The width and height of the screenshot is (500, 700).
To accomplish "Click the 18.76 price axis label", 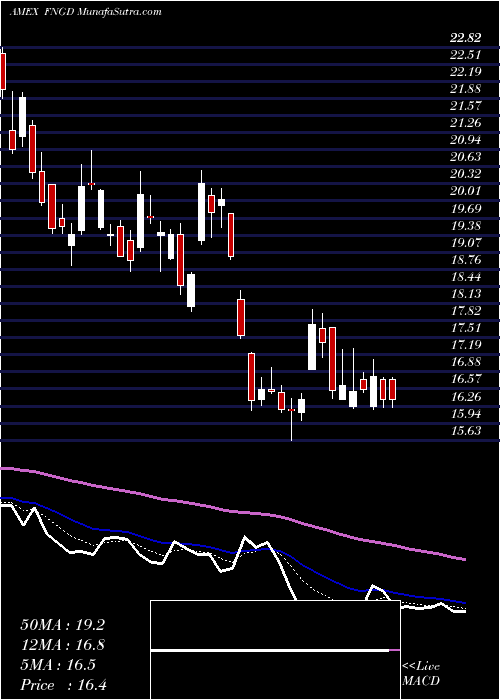I will (x=466, y=259).
